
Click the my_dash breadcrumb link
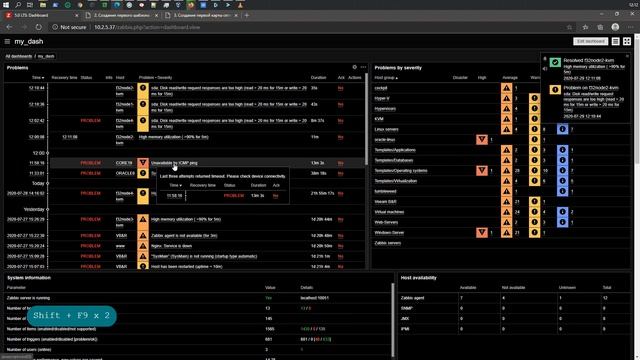46,56
